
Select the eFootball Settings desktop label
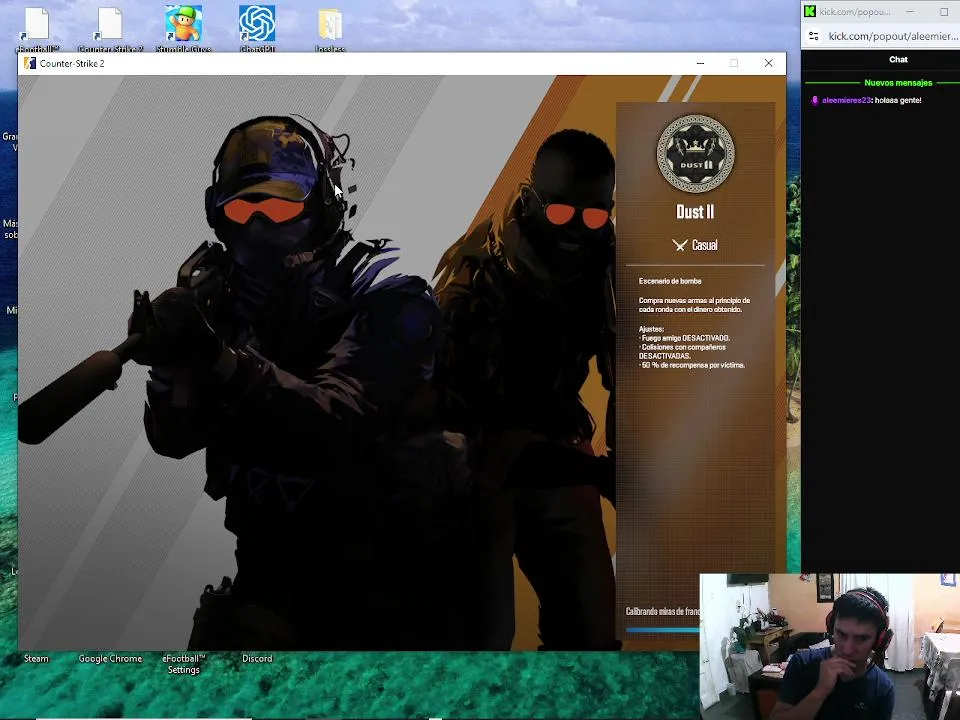coord(184,664)
